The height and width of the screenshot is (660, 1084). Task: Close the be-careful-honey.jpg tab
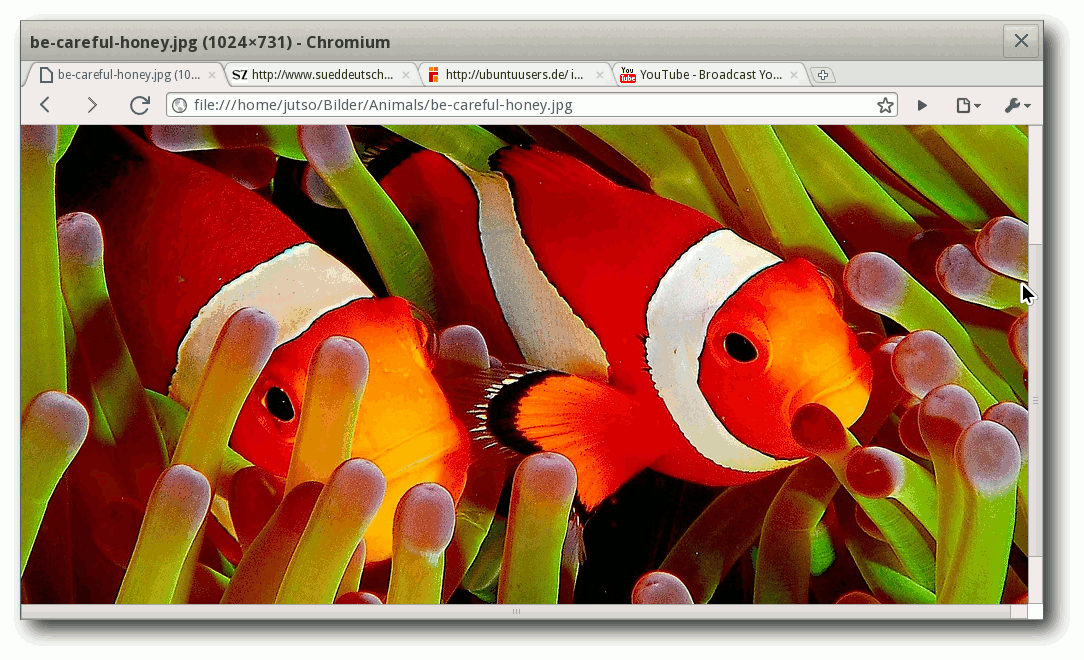[x=212, y=75]
